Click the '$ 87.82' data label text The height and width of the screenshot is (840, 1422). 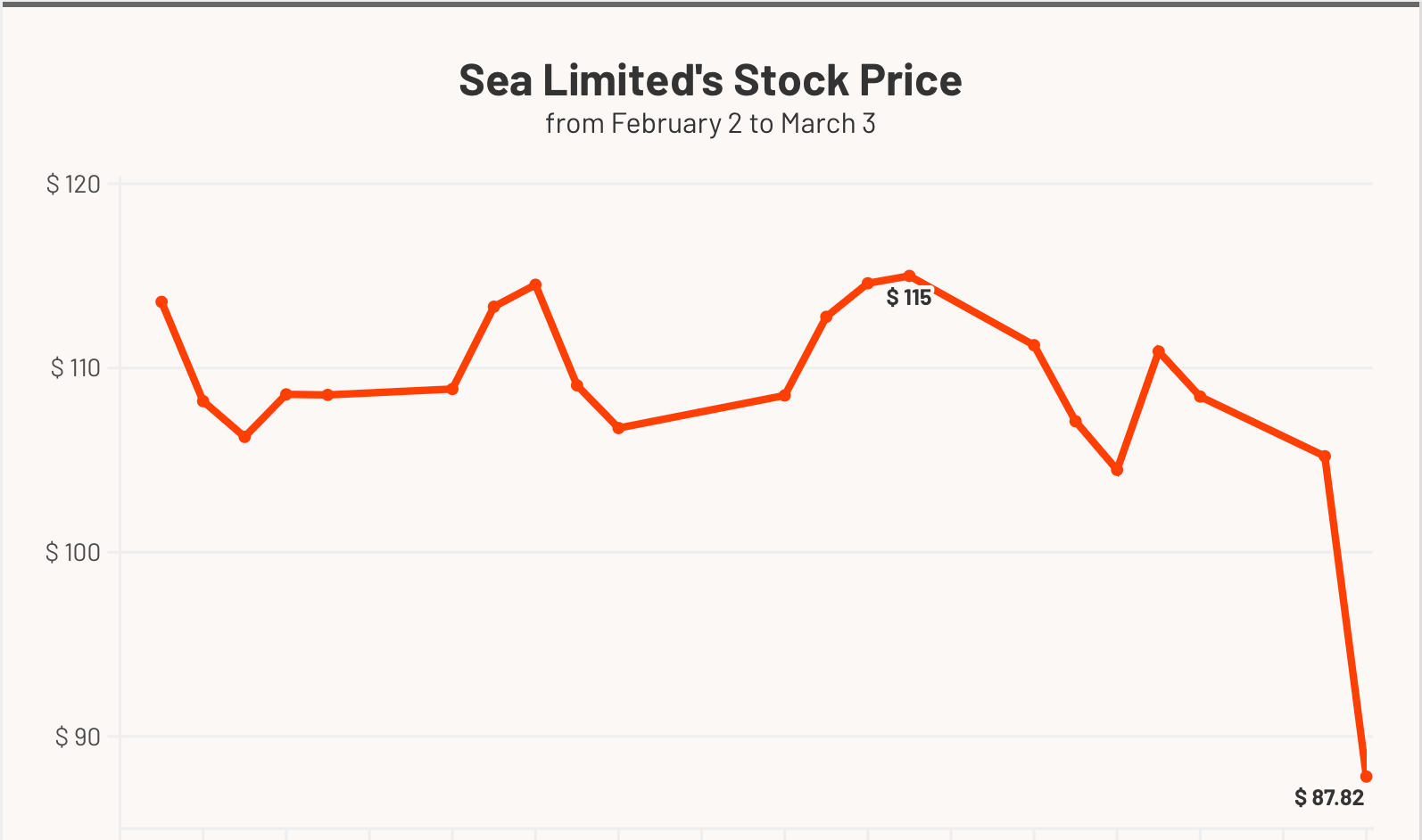[x=1329, y=797]
